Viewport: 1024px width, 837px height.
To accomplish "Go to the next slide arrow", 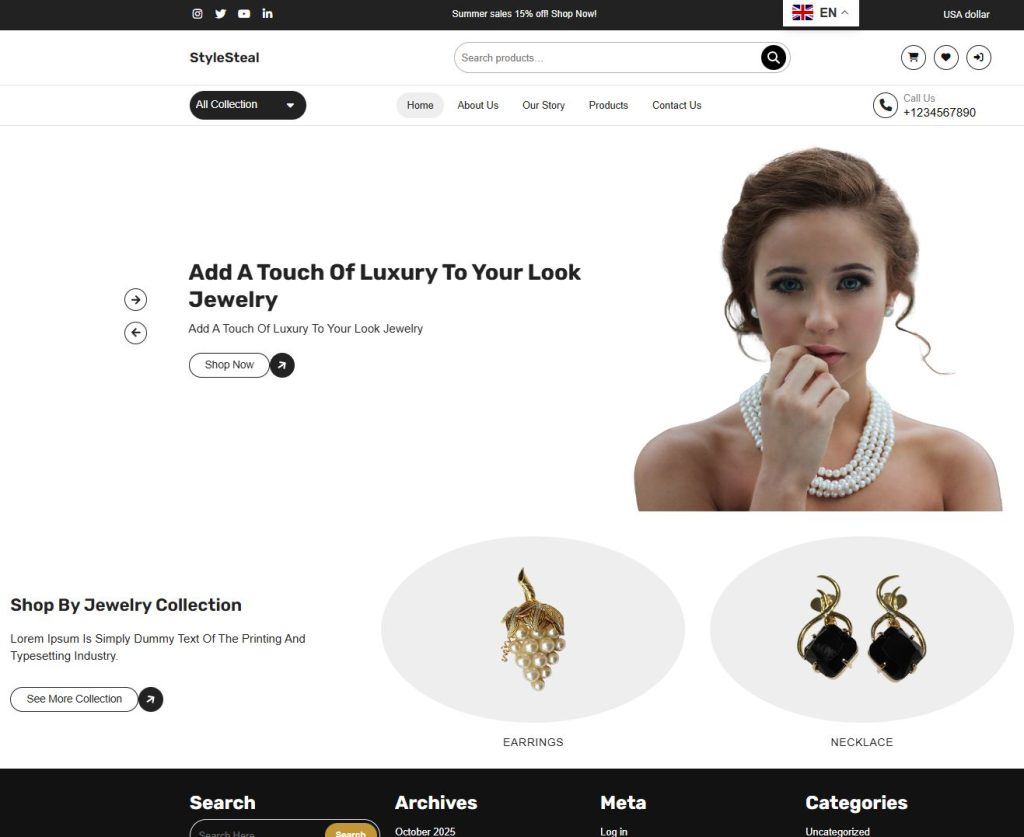I will (135, 300).
